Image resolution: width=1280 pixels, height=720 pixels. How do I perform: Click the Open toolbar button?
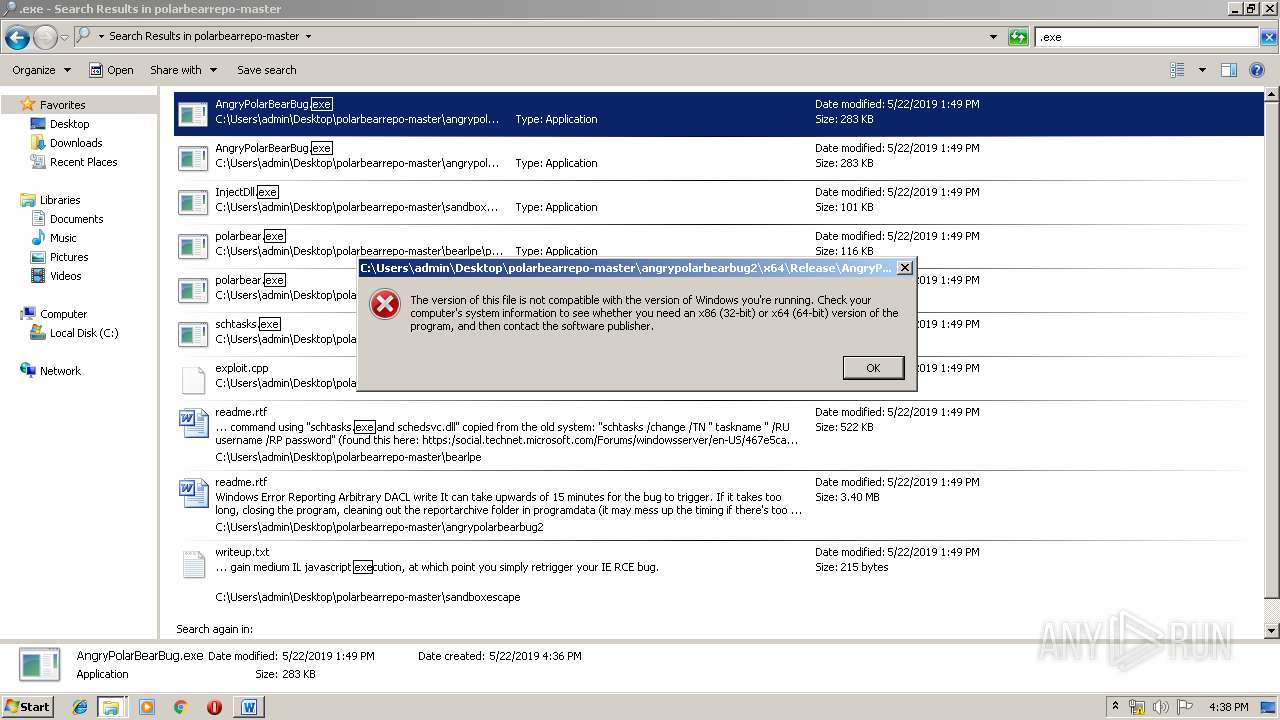(111, 70)
